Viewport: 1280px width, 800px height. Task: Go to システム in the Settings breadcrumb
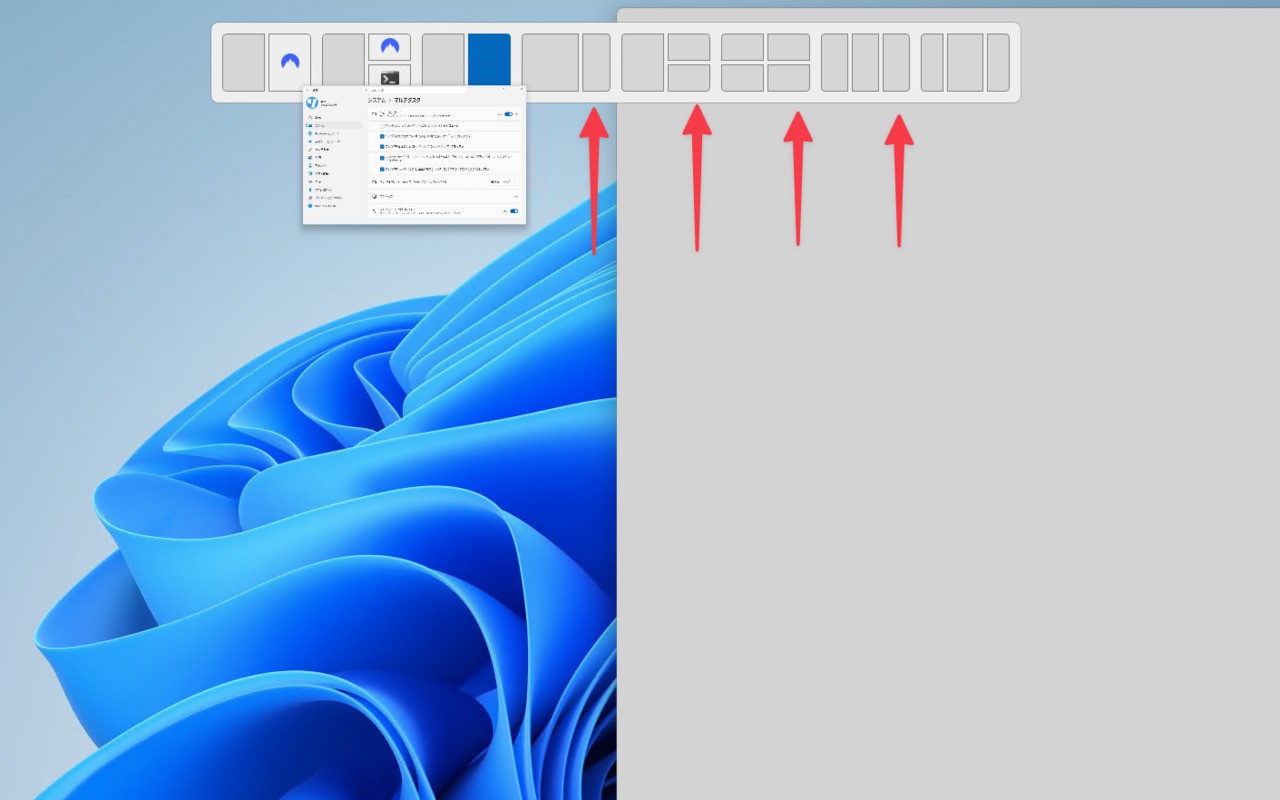376,100
